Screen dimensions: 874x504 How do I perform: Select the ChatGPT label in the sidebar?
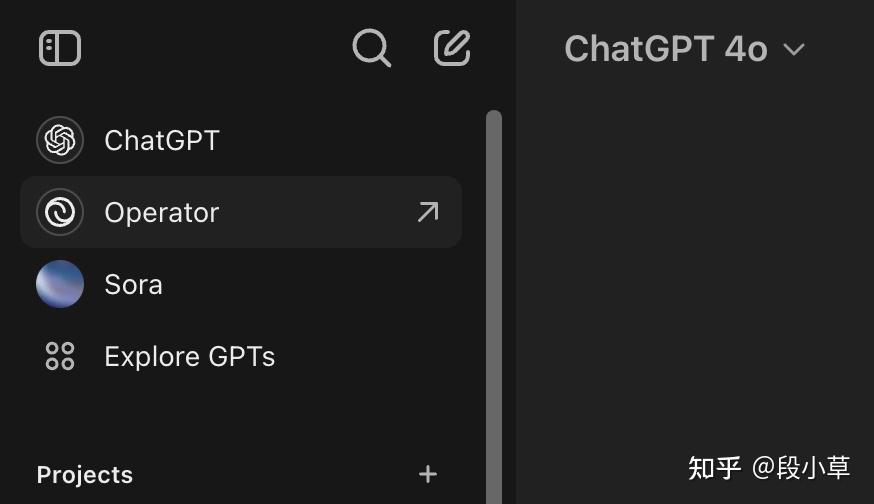(162, 140)
